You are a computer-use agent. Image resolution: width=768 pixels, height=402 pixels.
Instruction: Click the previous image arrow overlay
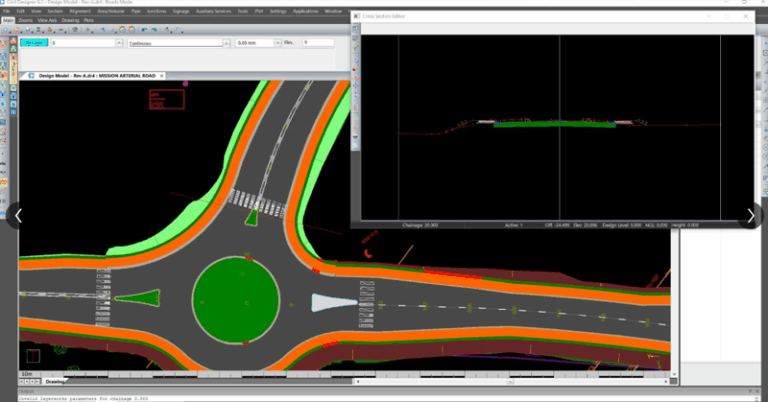(x=18, y=215)
